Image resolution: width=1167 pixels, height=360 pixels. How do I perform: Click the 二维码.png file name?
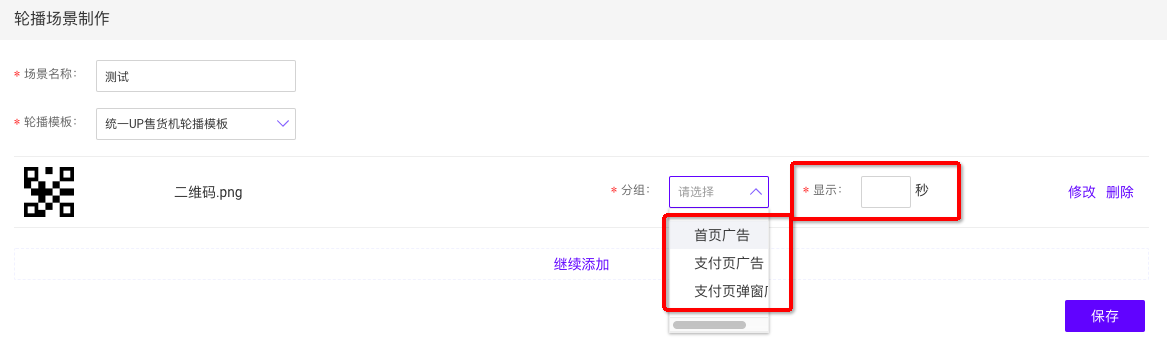(x=208, y=192)
